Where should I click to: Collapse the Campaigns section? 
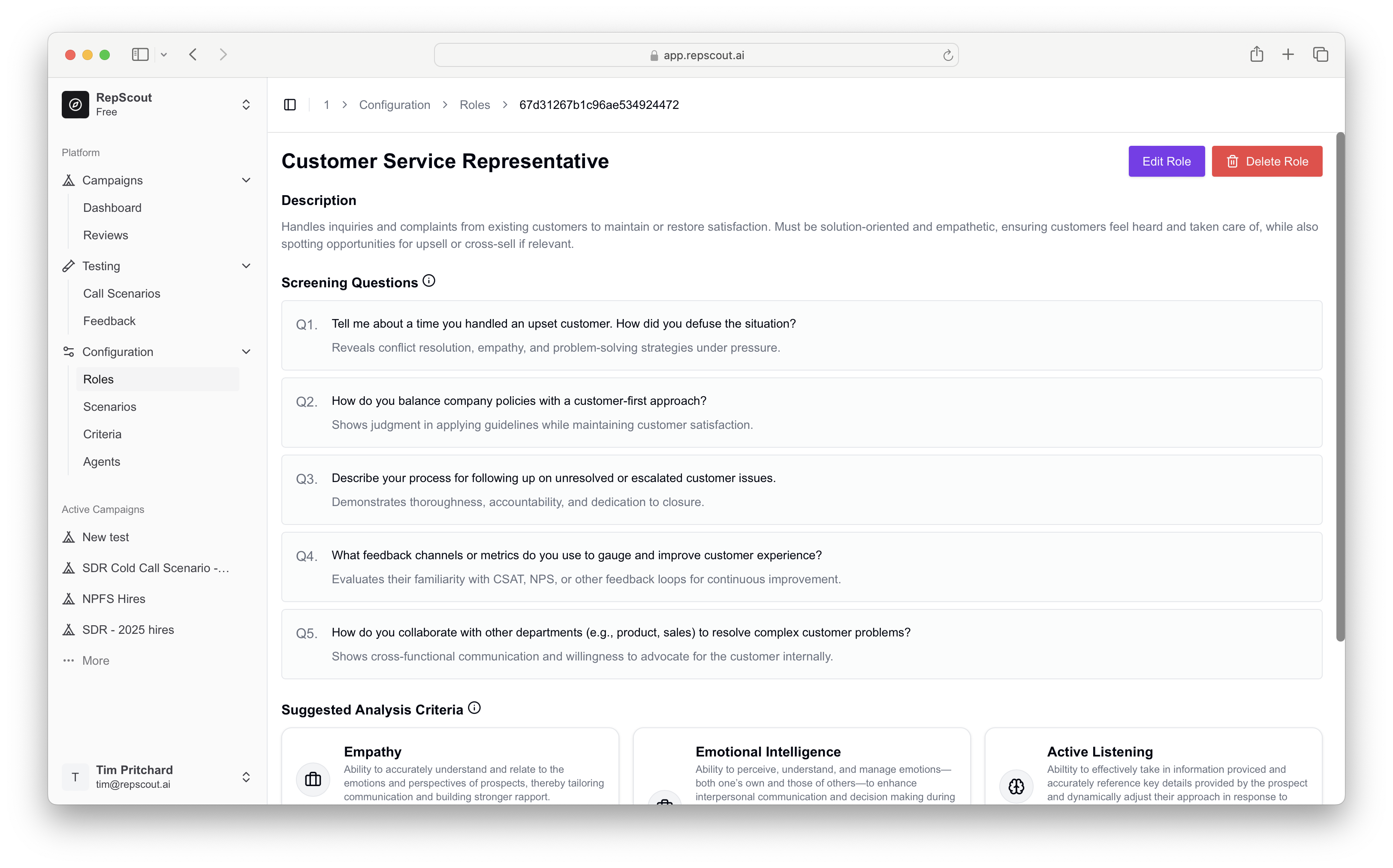click(246, 180)
